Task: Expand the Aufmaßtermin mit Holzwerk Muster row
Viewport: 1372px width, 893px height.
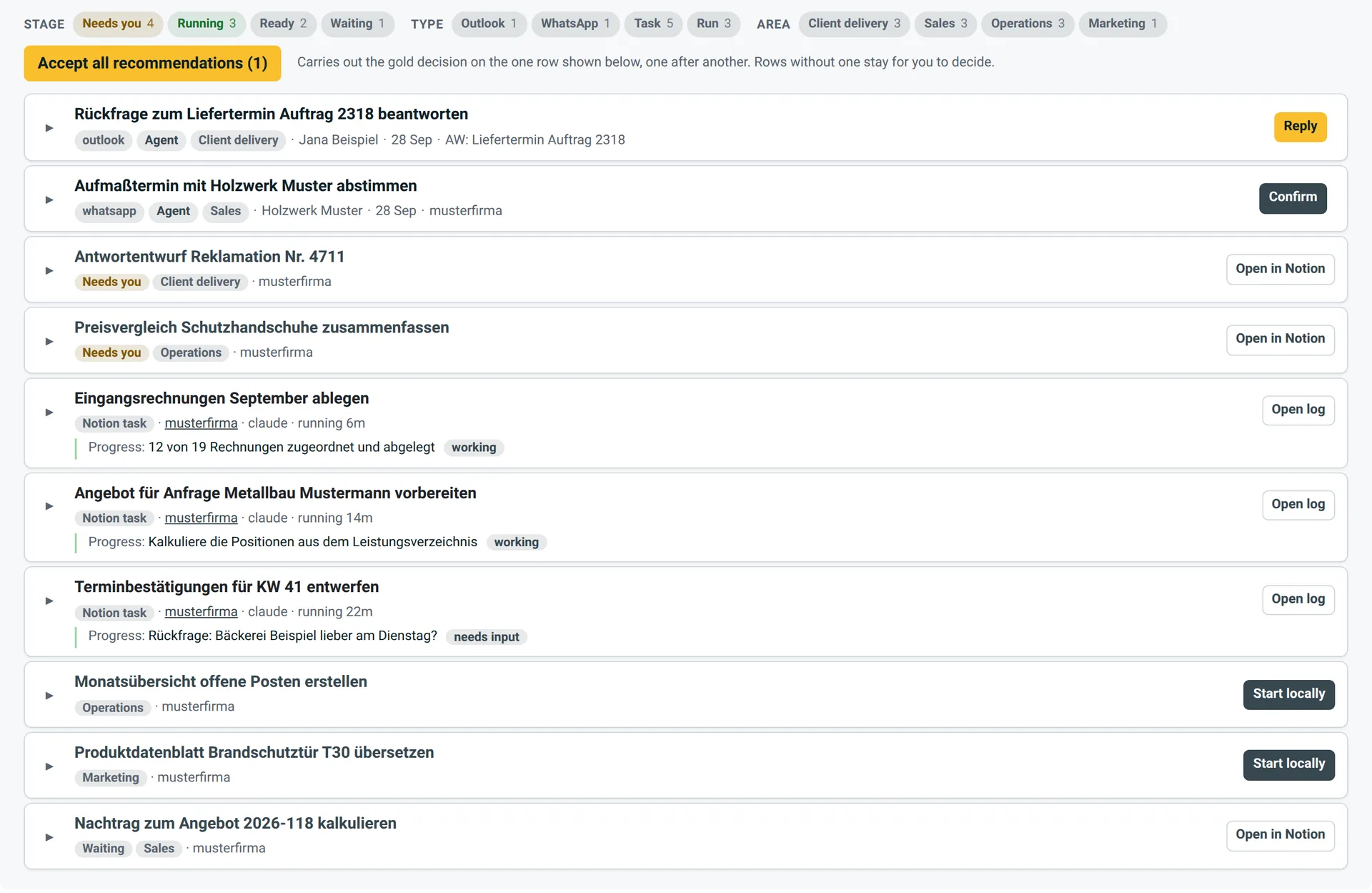Action: (49, 199)
